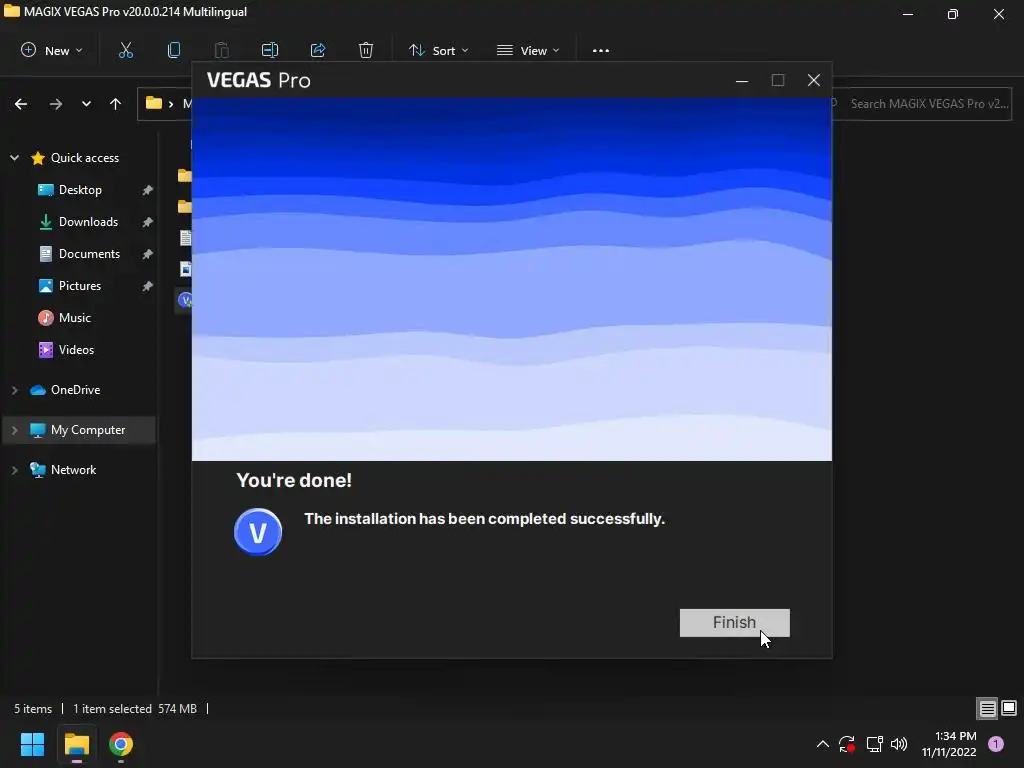The image size is (1024, 768).
Task: Minimize the VEGAS Pro installer window
Action: (x=742, y=80)
